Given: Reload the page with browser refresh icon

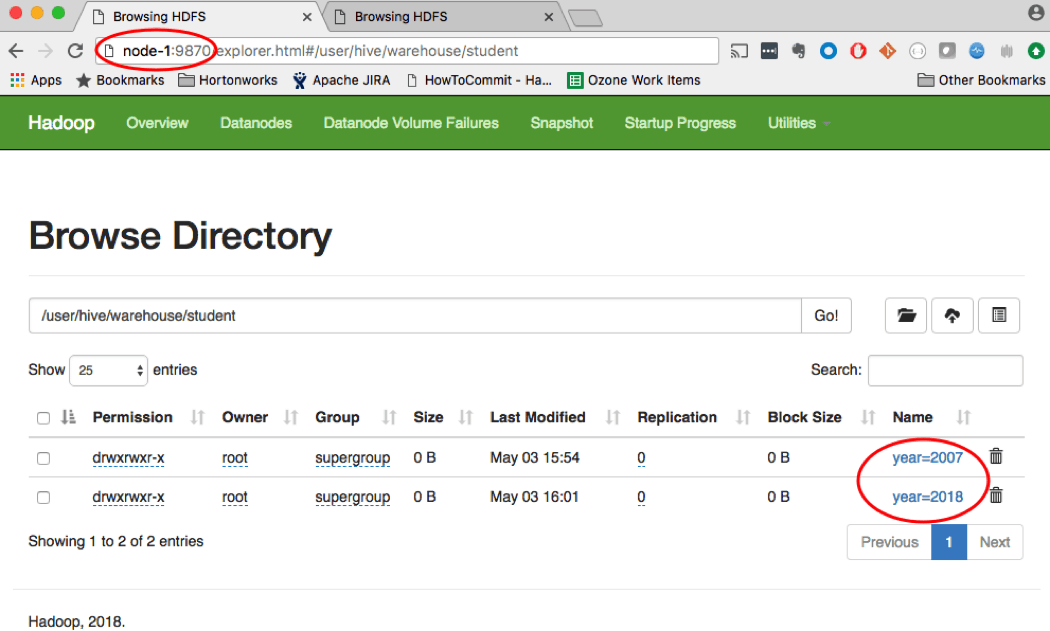Looking at the screenshot, I should tap(75, 51).
